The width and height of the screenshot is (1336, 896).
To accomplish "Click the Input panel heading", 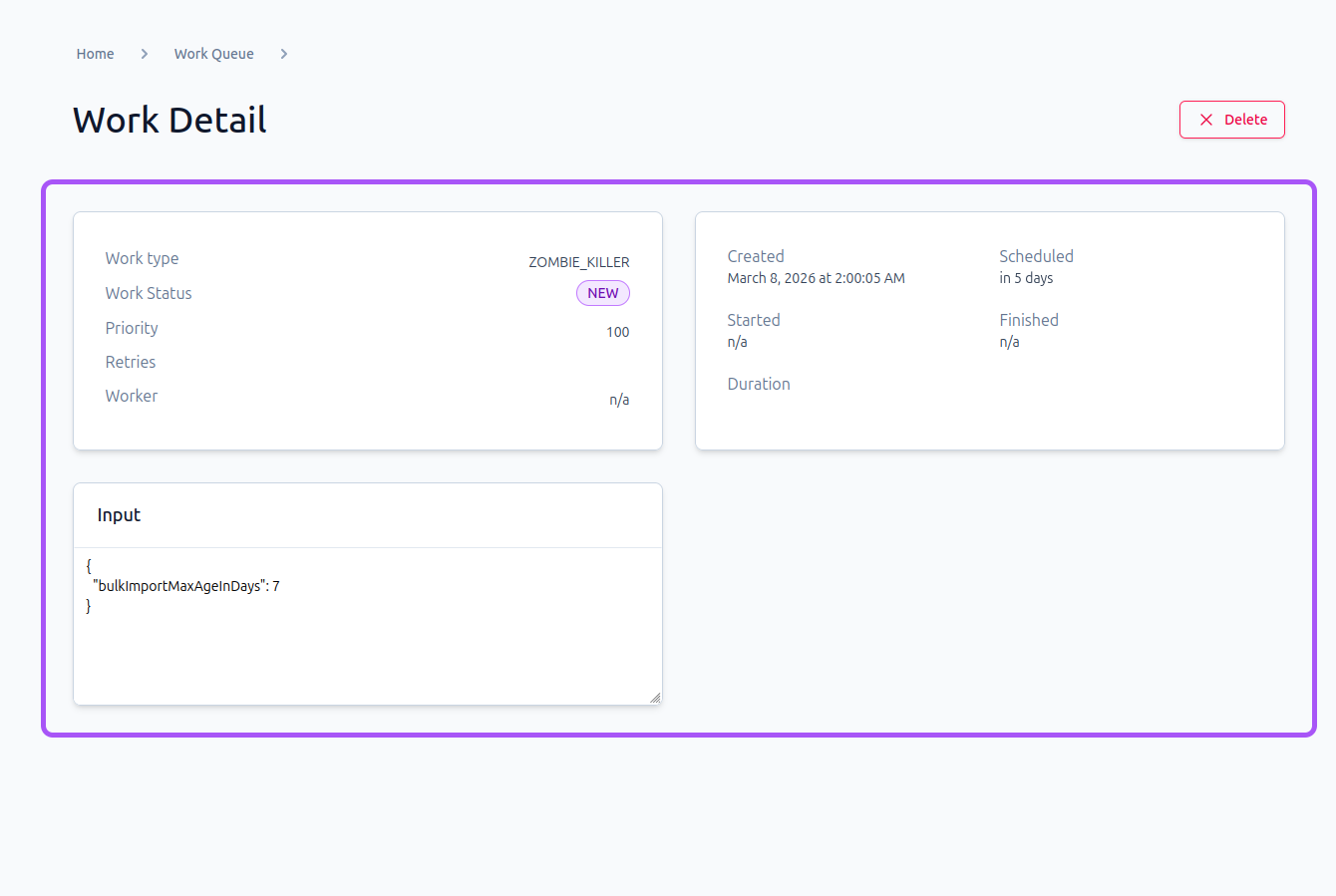I will (119, 515).
